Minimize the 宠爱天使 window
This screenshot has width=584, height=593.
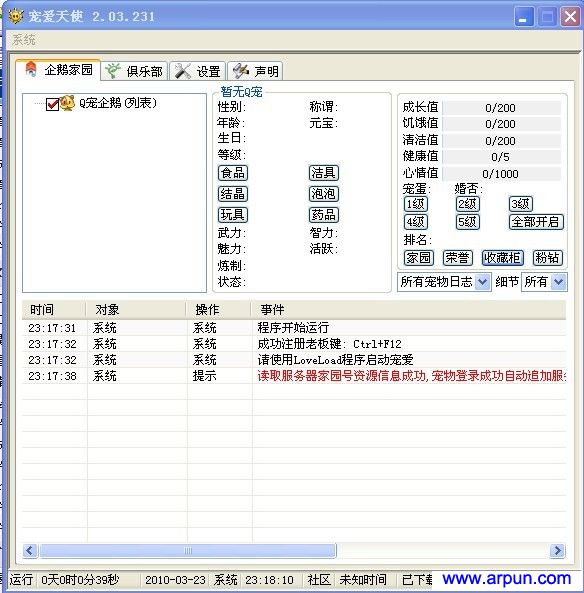pos(524,17)
